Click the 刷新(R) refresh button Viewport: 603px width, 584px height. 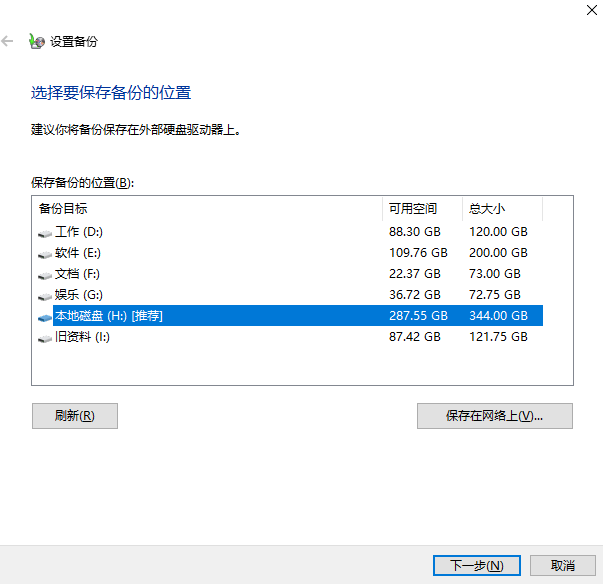tap(75, 416)
